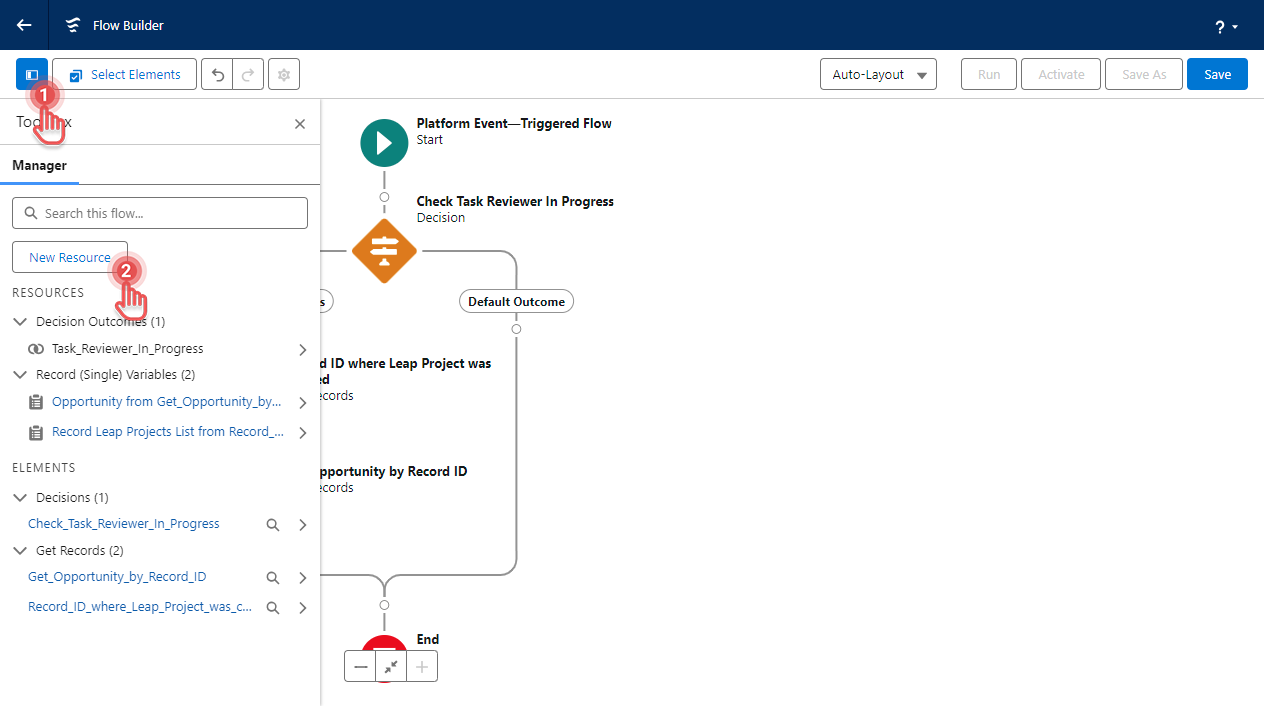Collapse the Decision Outcomes section
Viewport: 1264px width, 706px height.
click(20, 322)
